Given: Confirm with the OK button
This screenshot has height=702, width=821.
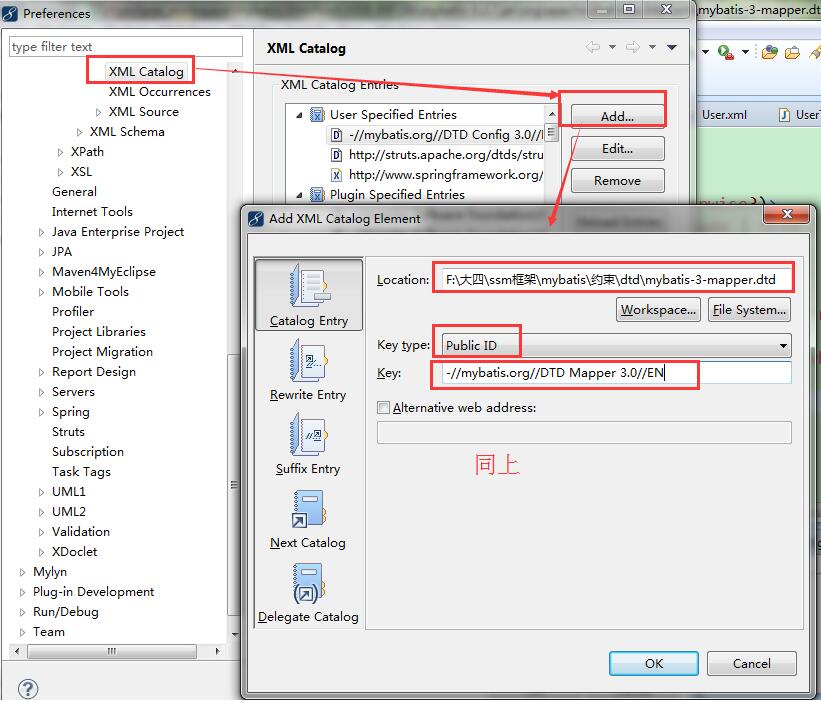Looking at the screenshot, I should tap(653, 663).
